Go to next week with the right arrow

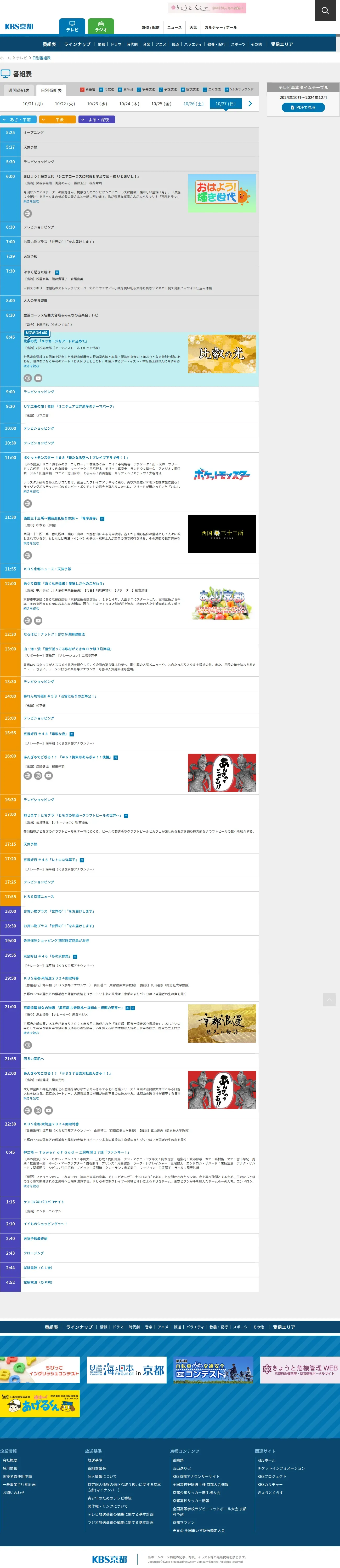click(x=250, y=103)
